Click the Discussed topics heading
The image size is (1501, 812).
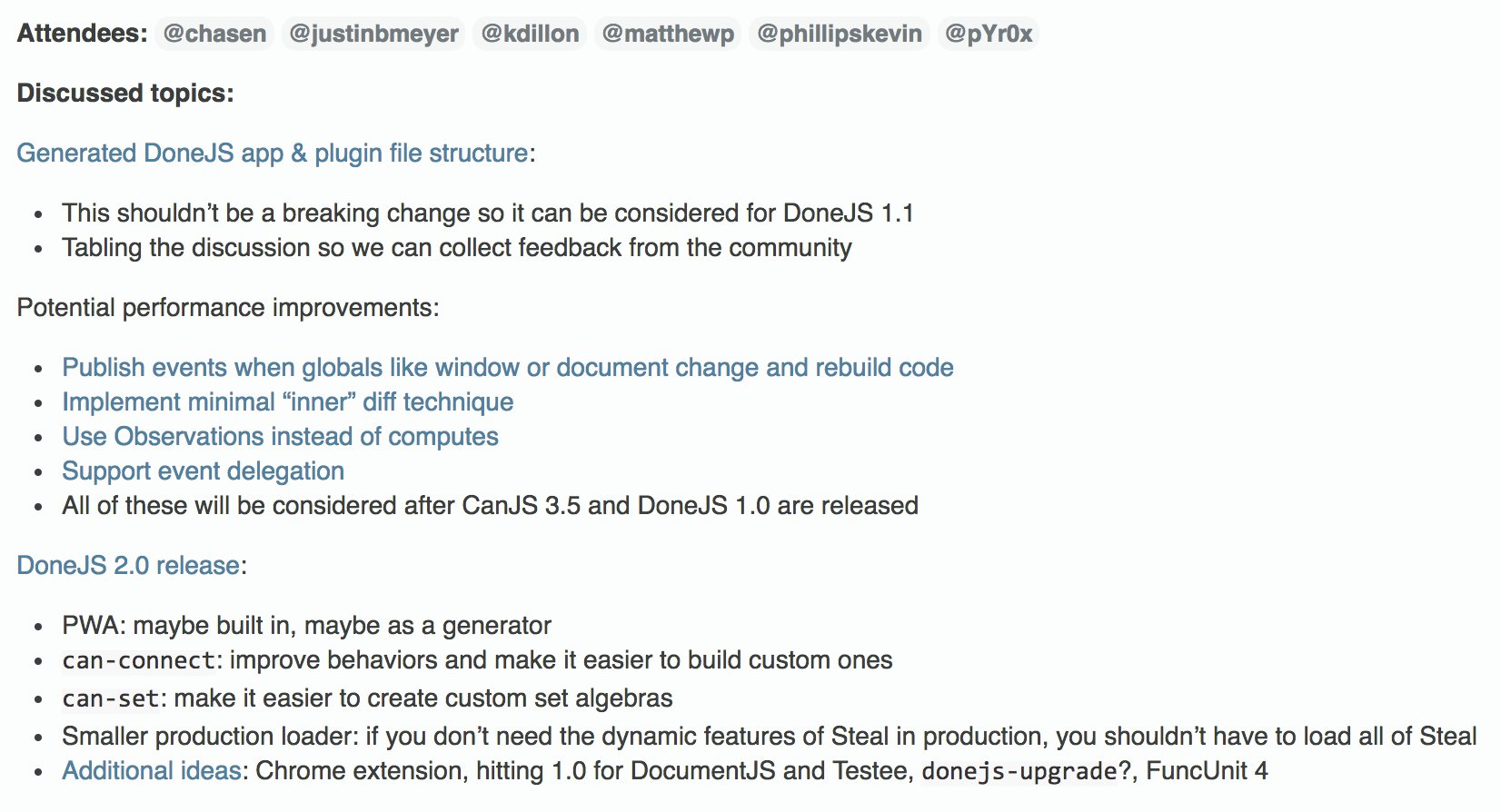(125, 93)
